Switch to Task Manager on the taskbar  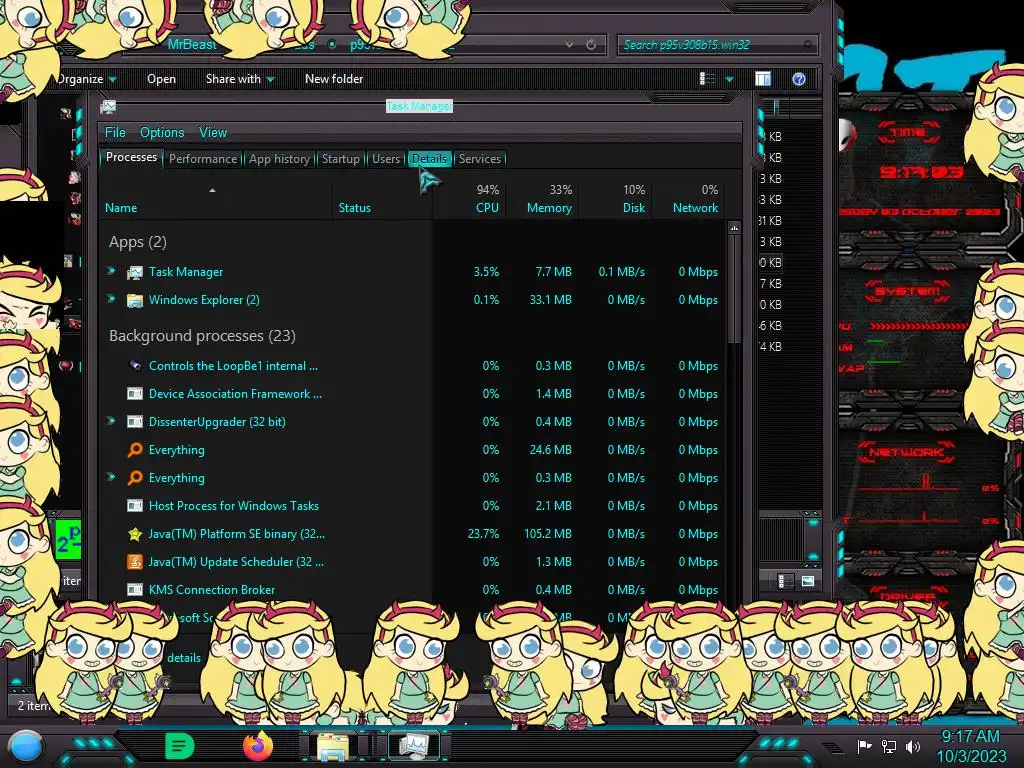pos(413,746)
